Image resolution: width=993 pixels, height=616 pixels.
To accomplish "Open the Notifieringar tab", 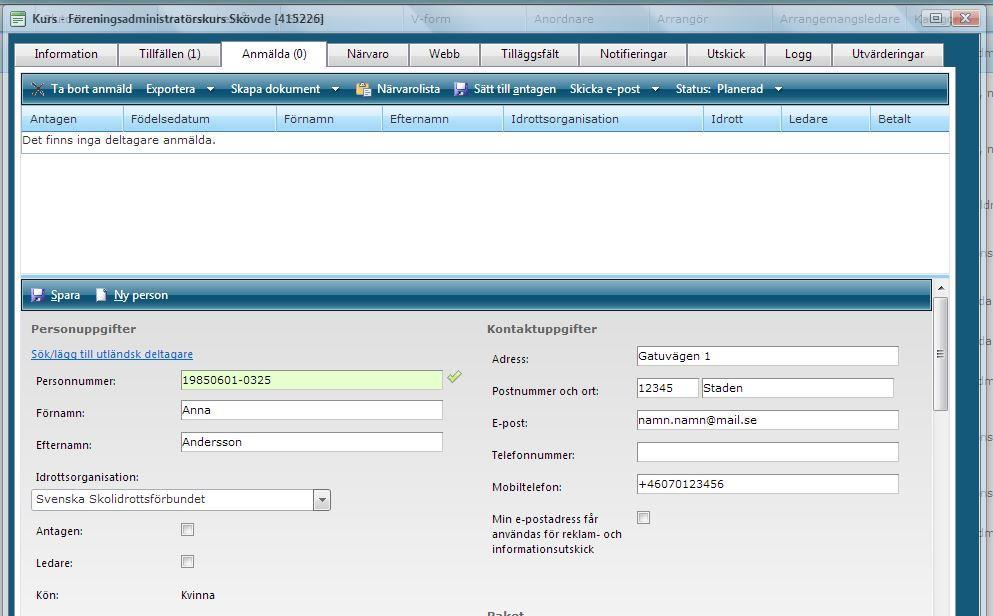I will (633, 54).
